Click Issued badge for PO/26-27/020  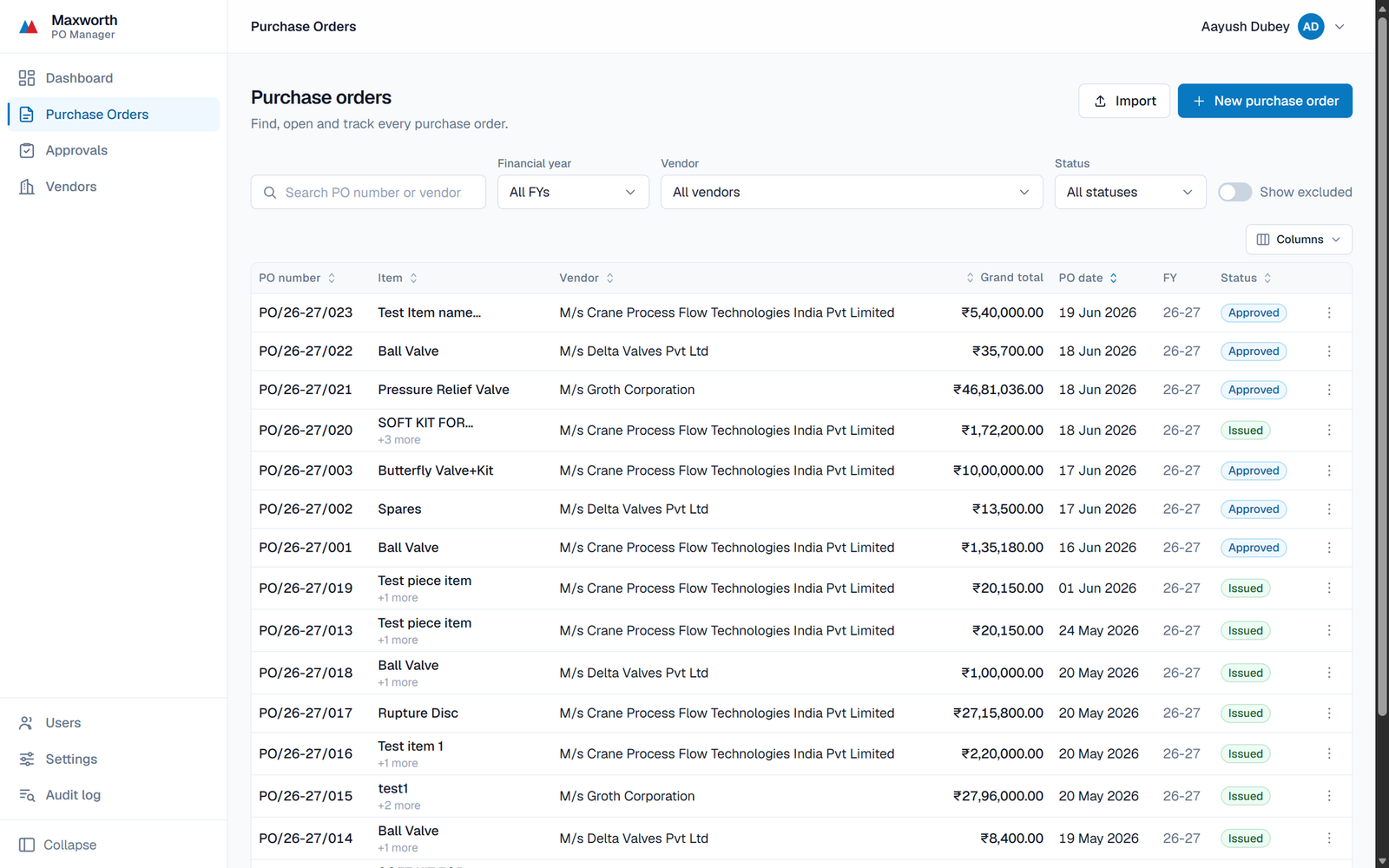tap(1246, 431)
